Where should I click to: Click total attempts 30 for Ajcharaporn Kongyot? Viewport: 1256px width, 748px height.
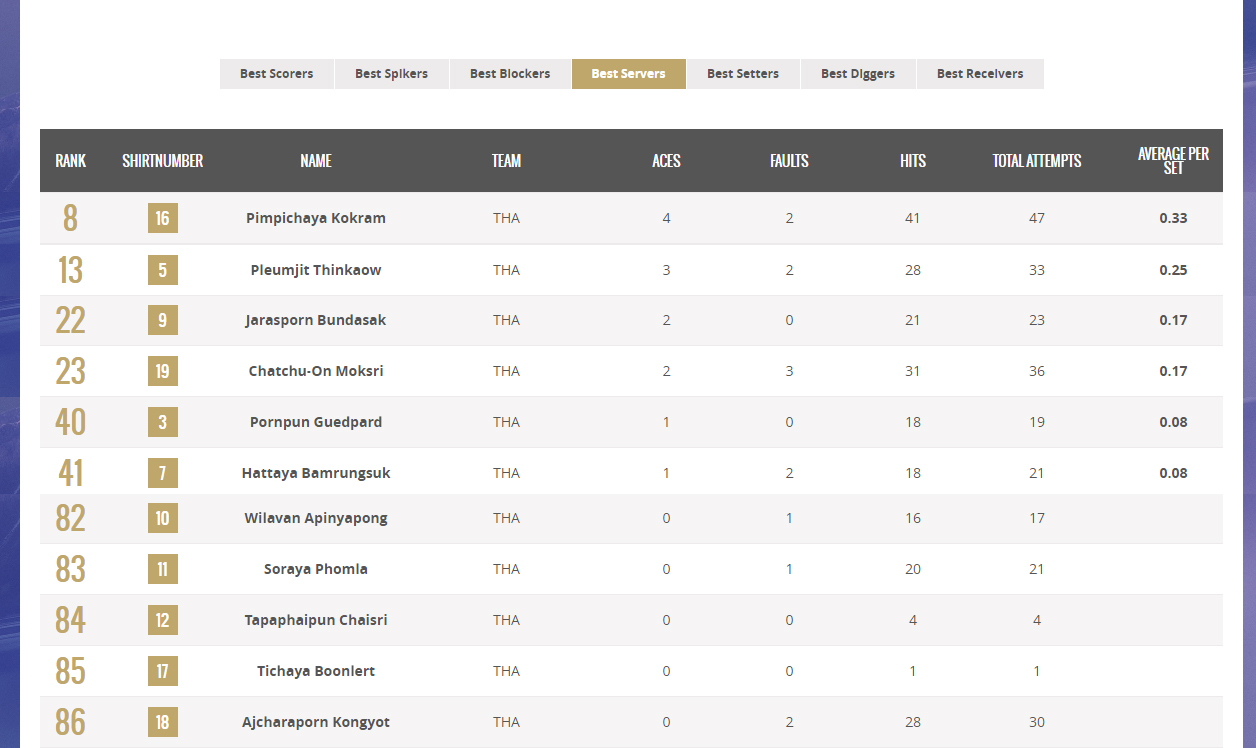(1037, 722)
